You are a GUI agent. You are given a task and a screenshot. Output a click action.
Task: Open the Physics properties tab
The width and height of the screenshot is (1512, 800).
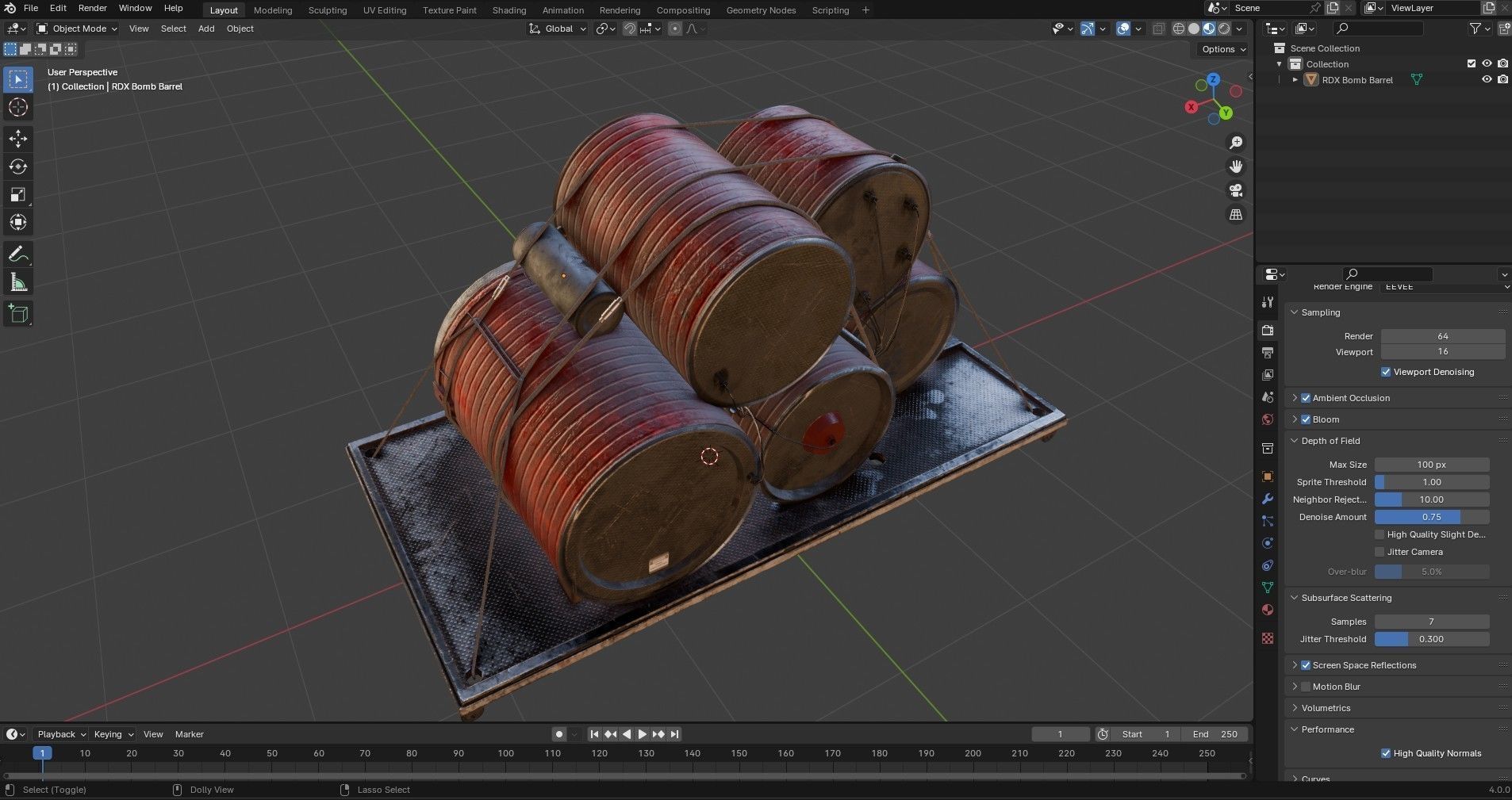point(1268,543)
